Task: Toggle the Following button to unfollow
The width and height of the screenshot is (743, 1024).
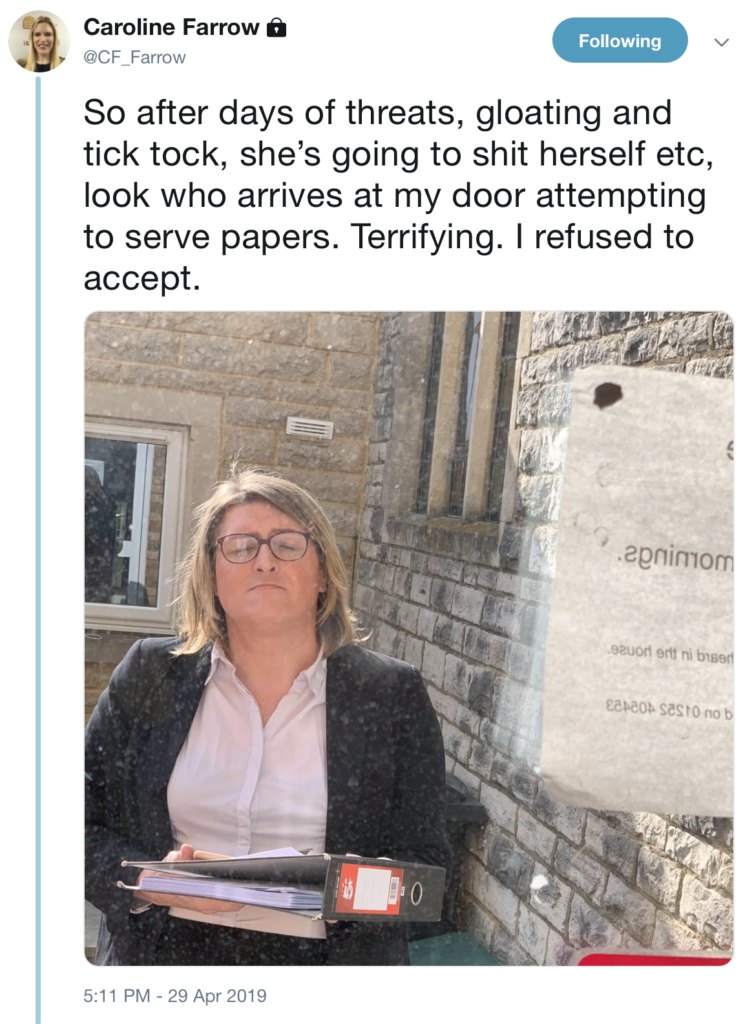Action: tap(620, 40)
